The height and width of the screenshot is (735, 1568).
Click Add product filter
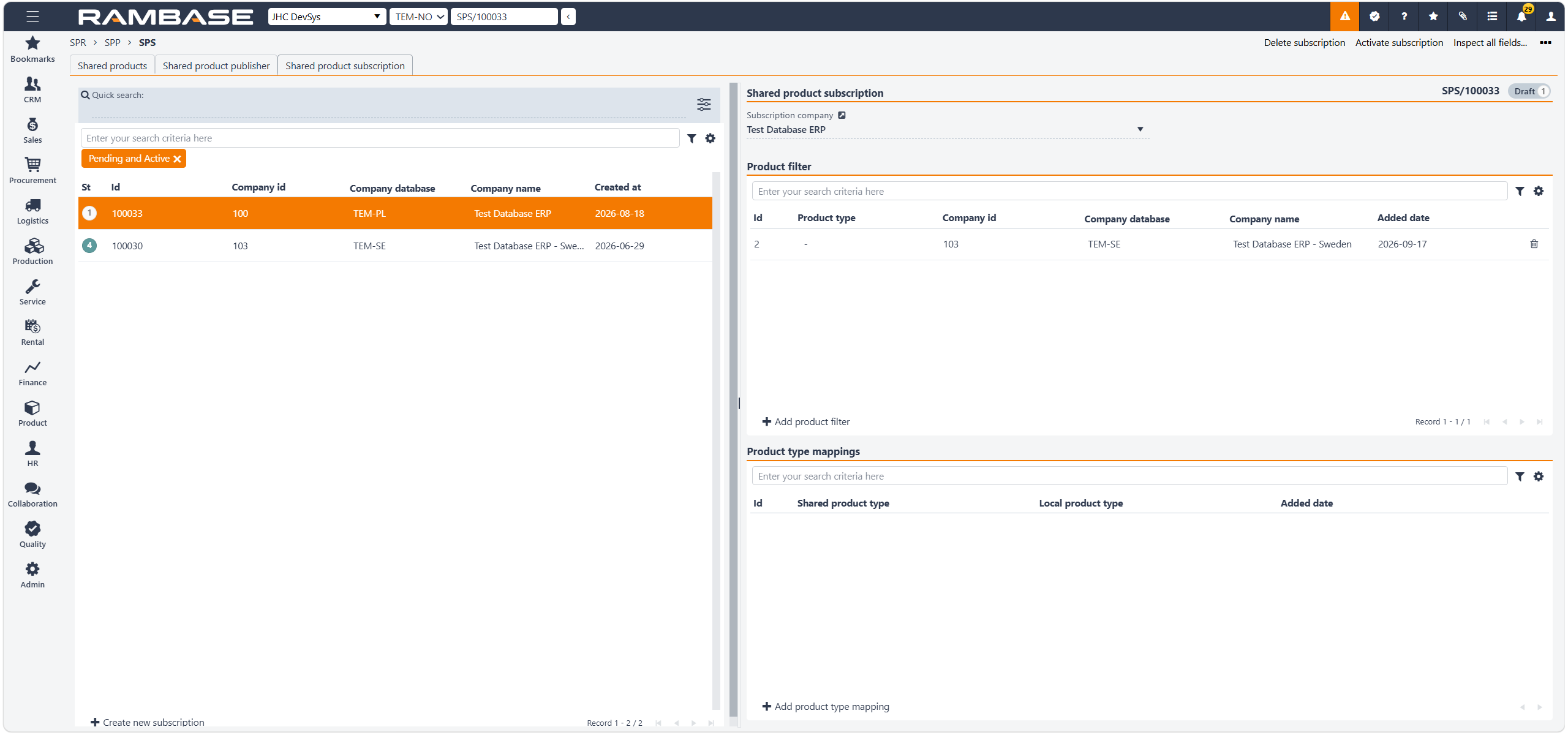click(805, 421)
